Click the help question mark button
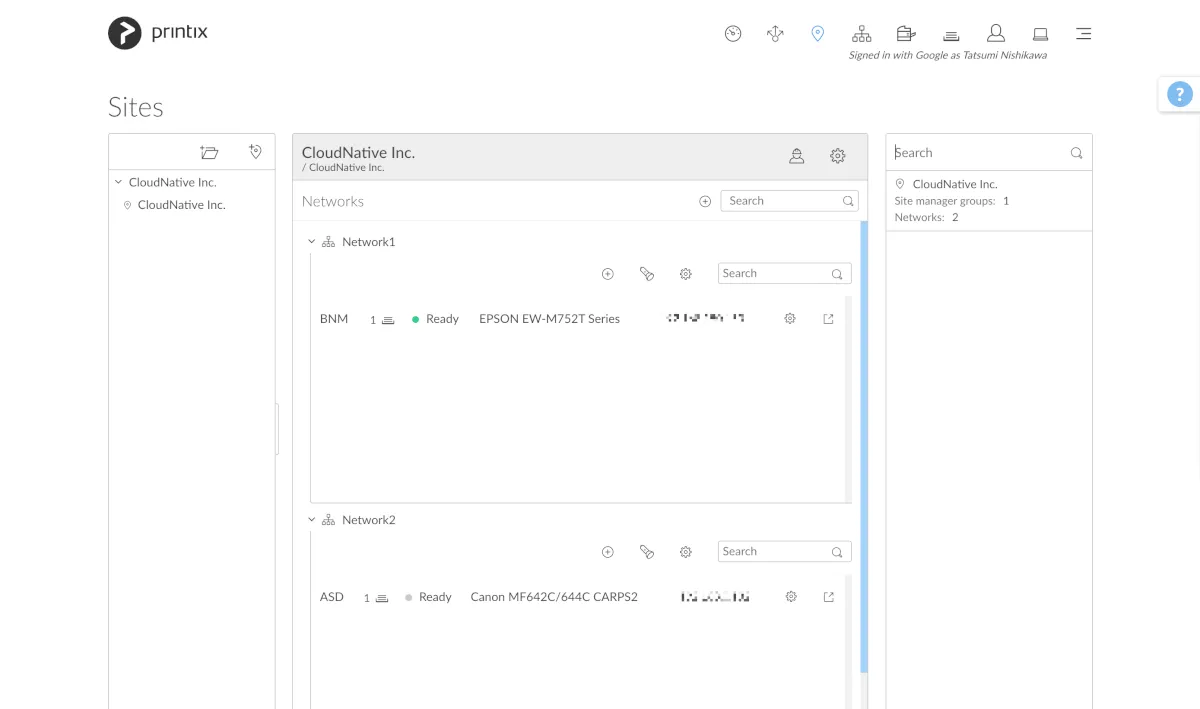 (1179, 95)
